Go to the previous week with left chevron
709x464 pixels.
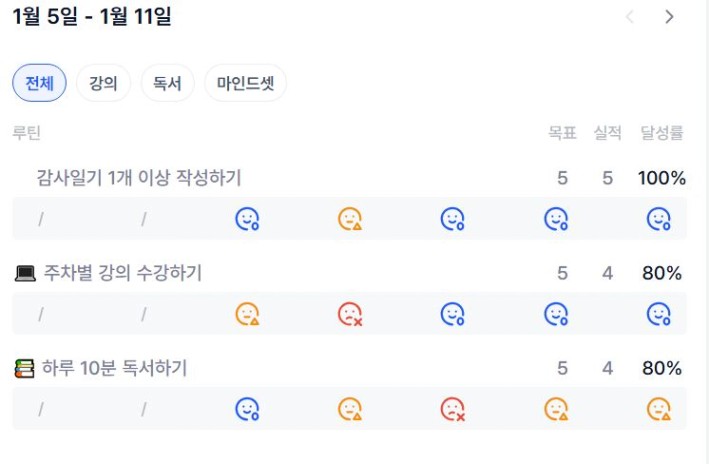pos(630,17)
